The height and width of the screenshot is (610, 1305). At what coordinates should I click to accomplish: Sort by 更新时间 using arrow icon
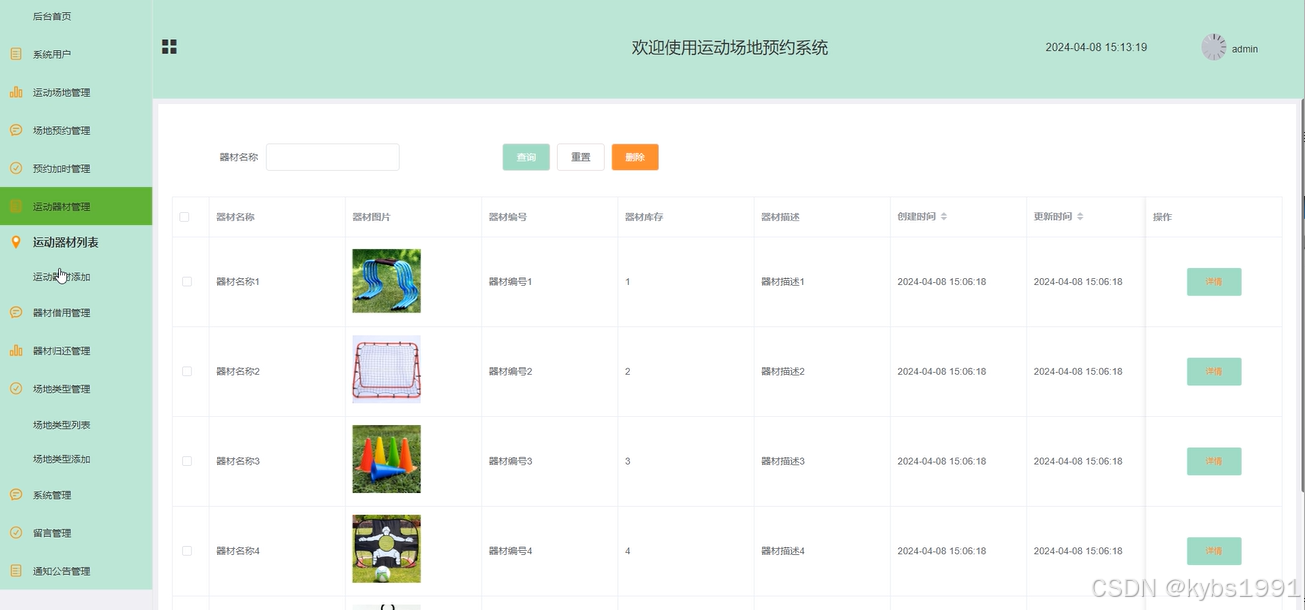pos(1080,217)
